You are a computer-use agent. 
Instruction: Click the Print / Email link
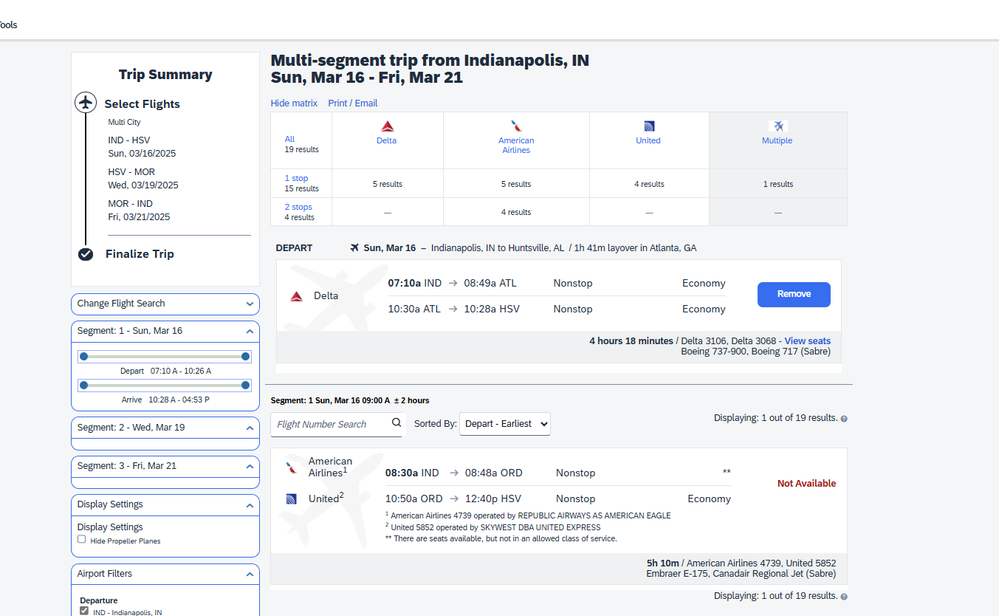tap(352, 103)
